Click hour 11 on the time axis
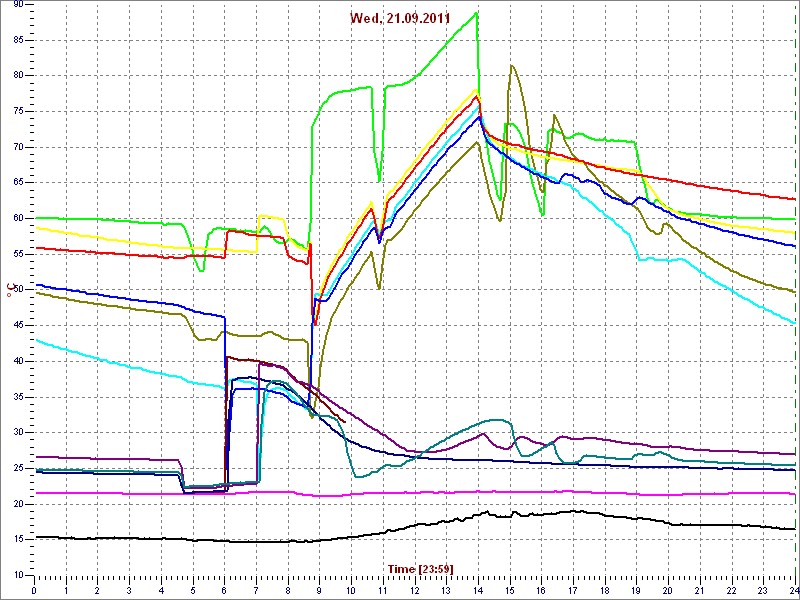The height and width of the screenshot is (600, 800). 382,590
